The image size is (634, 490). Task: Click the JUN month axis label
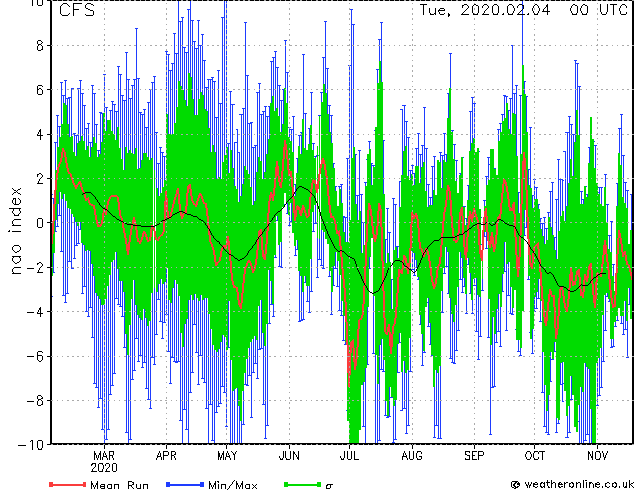pyautogui.click(x=289, y=456)
